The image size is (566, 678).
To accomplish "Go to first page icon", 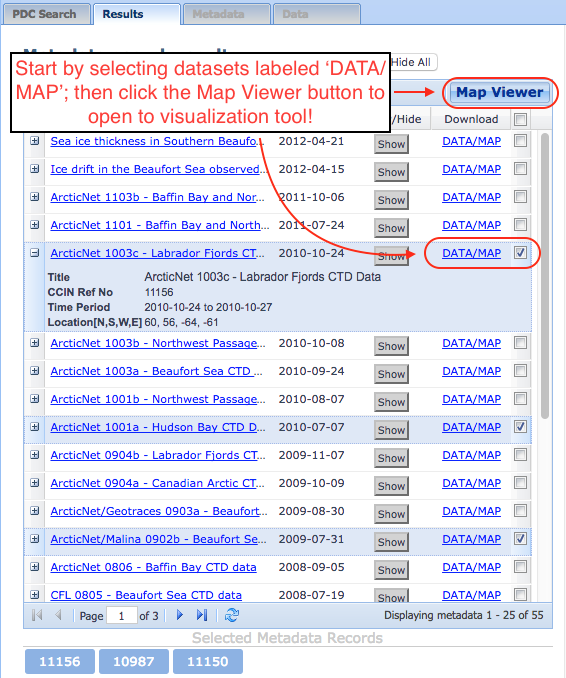I will pyautogui.click(x=37, y=615).
